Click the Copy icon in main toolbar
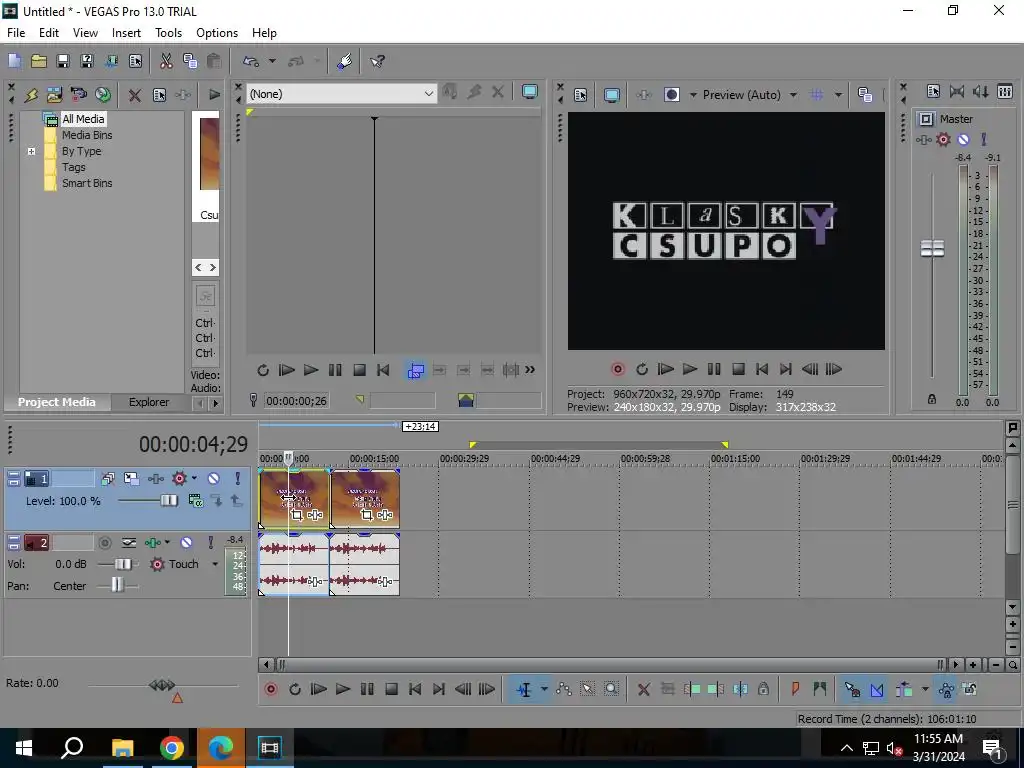 tap(190, 61)
